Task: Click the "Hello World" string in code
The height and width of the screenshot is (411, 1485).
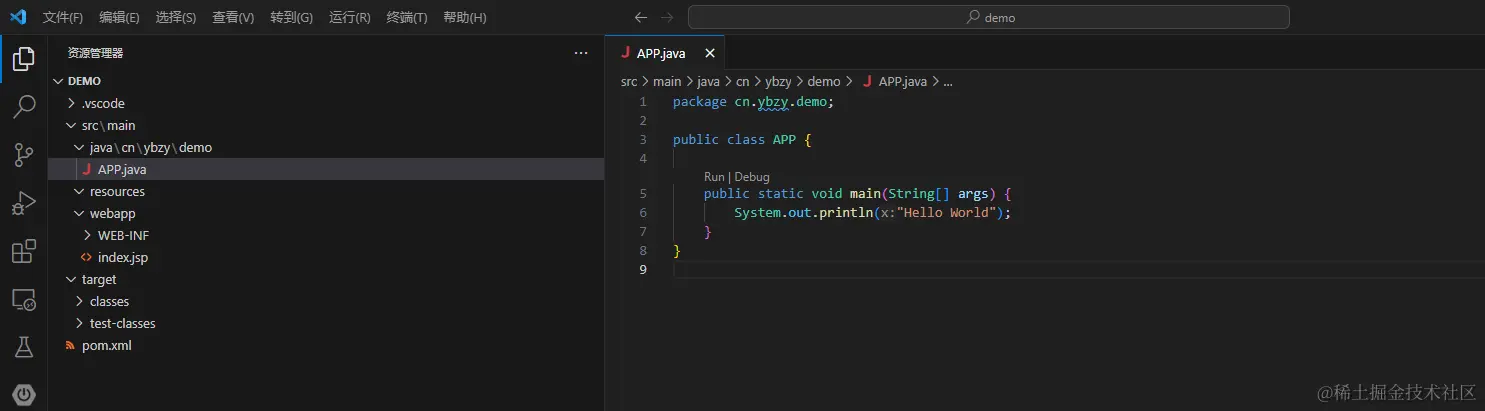Action: 948,213
